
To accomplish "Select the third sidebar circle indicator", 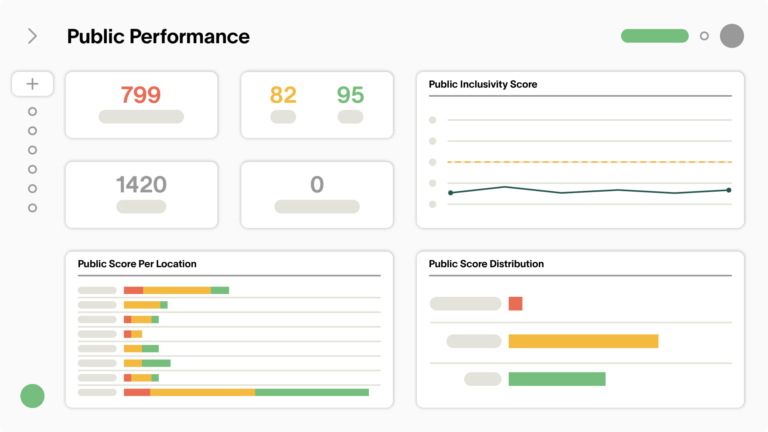I will tap(32, 150).
